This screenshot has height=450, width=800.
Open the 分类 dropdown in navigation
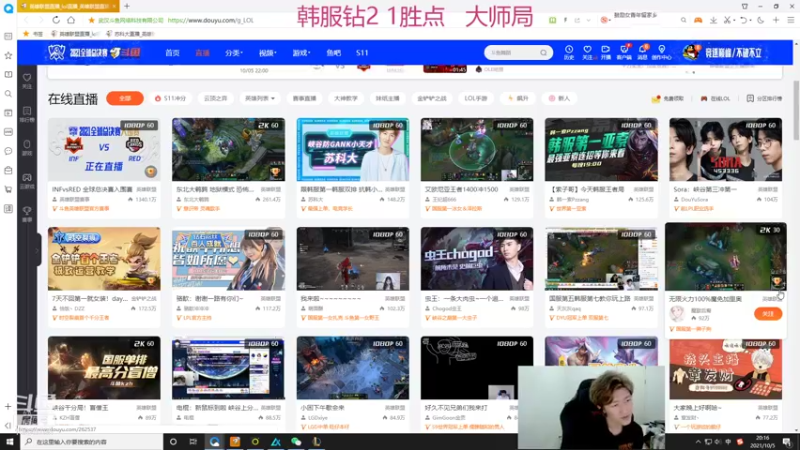pyautogui.click(x=234, y=53)
